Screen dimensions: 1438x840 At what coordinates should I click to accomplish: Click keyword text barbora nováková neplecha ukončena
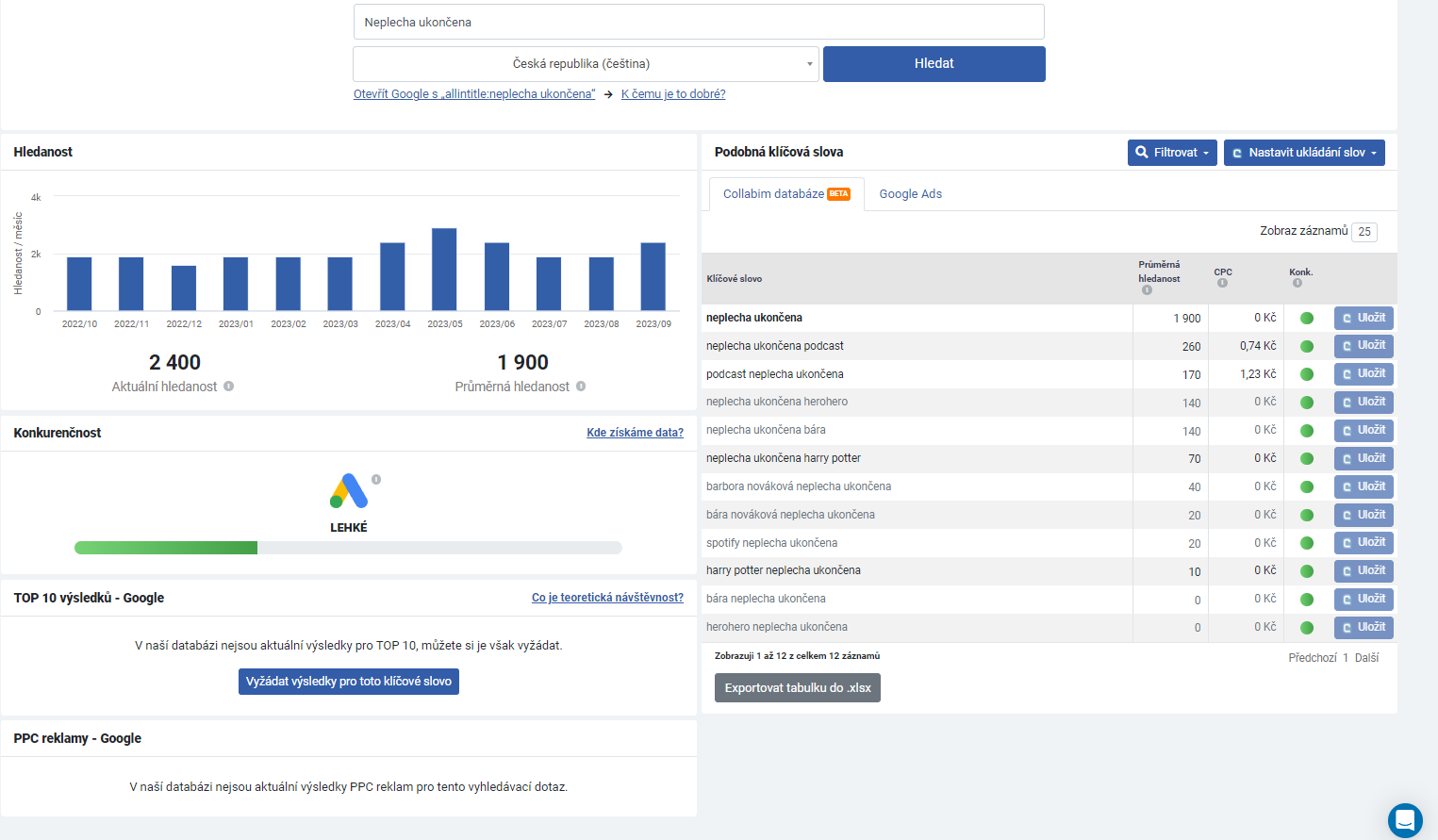coord(799,486)
